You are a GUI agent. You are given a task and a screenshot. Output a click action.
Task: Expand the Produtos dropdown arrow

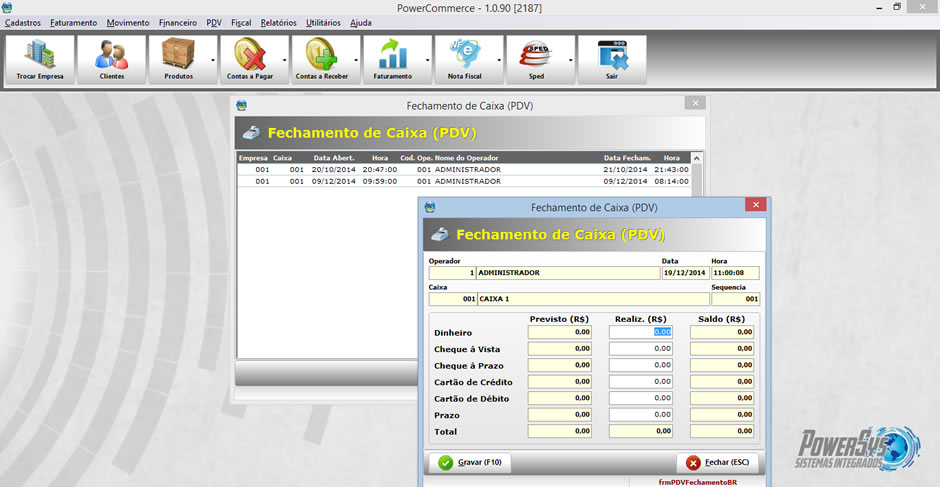click(x=213, y=60)
